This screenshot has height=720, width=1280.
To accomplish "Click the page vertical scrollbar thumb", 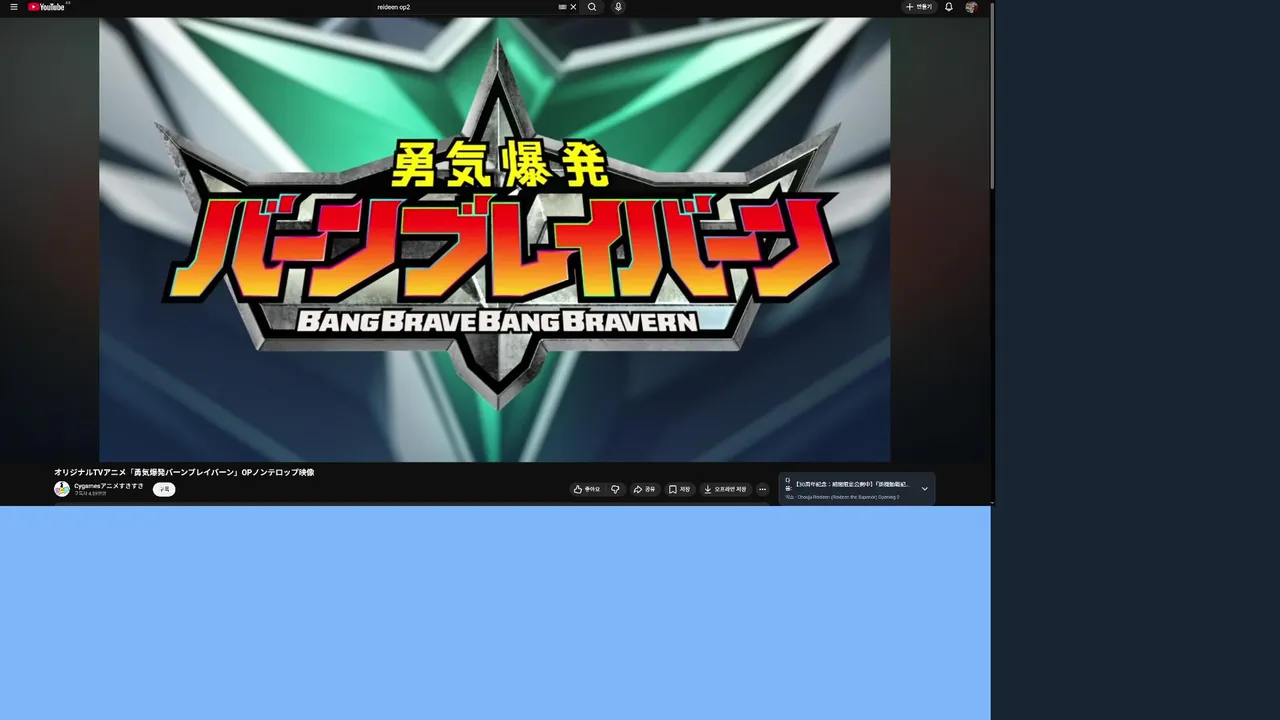I will [992, 96].
